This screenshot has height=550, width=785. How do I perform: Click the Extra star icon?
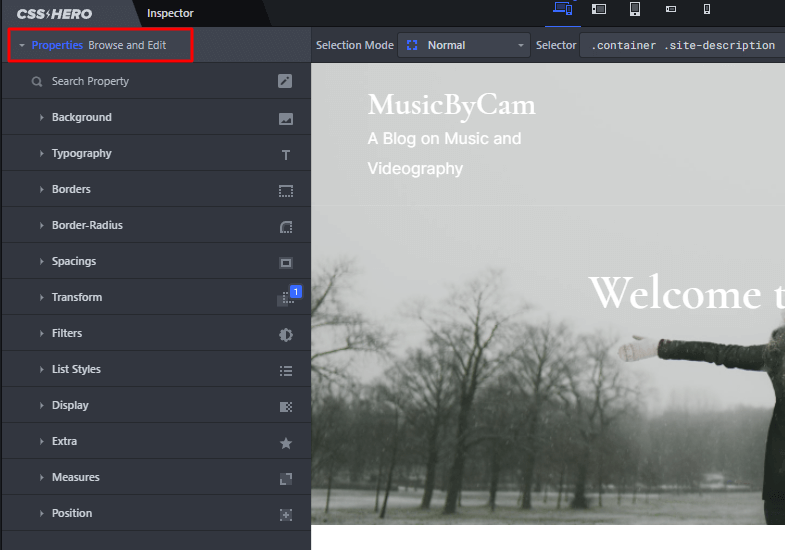point(286,443)
